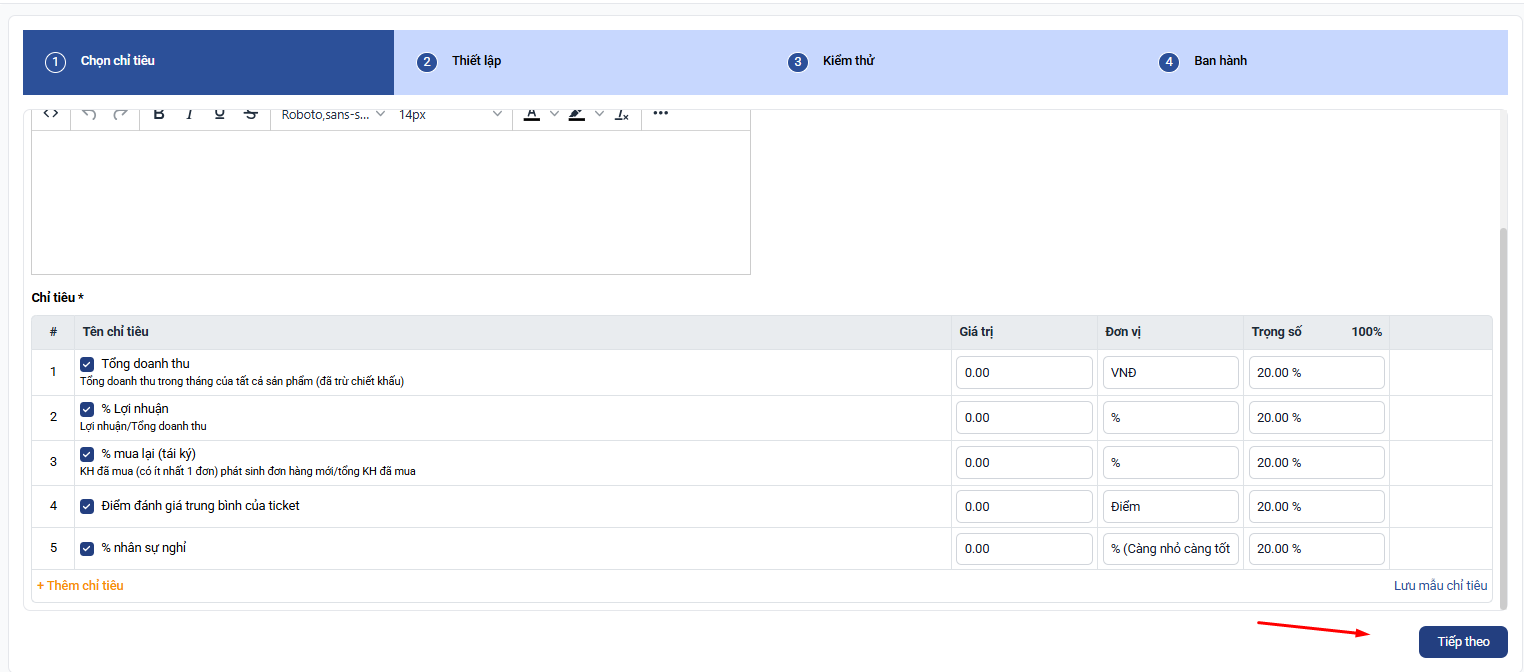The height and width of the screenshot is (672, 1524).
Task: Toggle bold formatting
Action: point(159,114)
